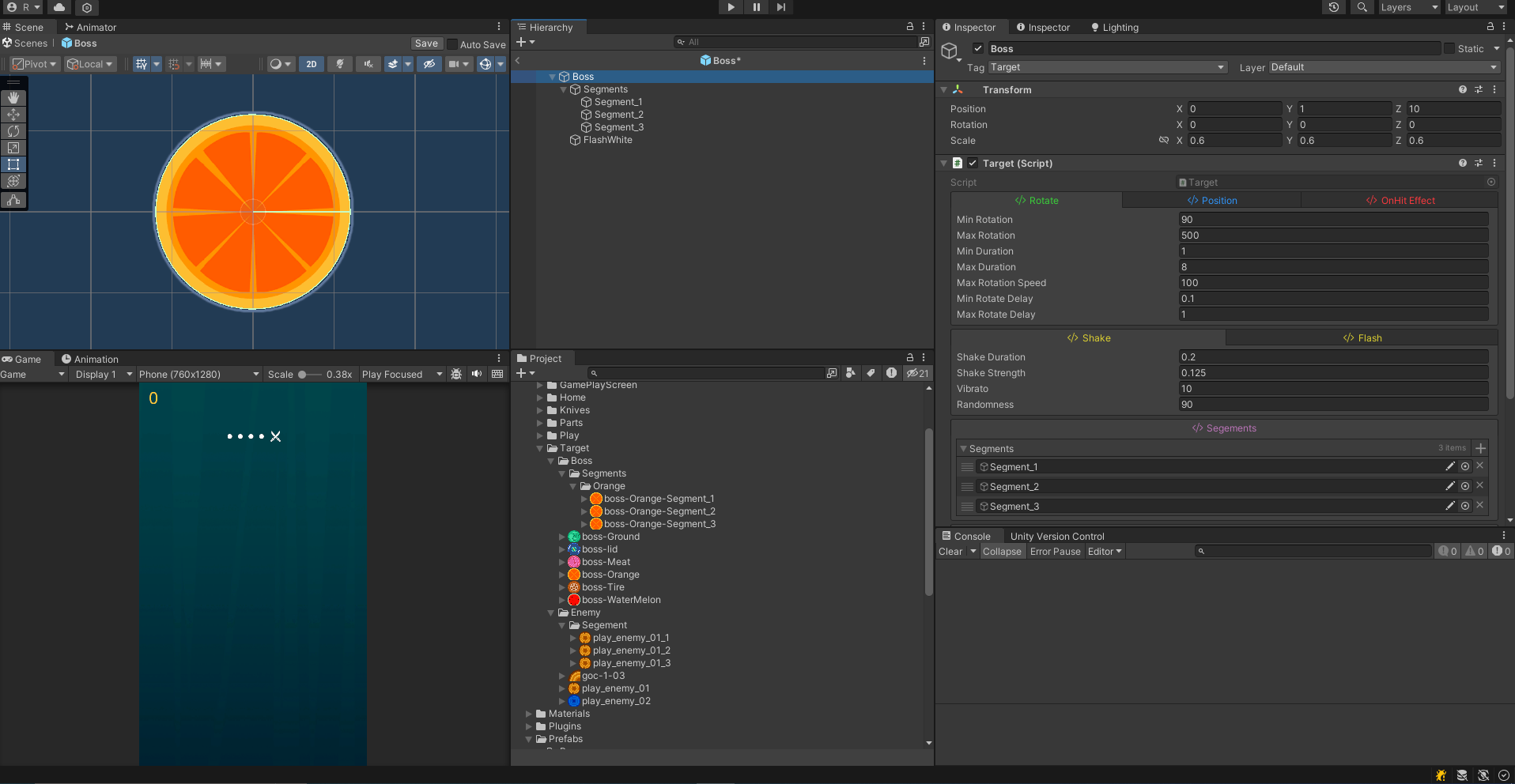Screen dimensions: 1515x784
Task: Open the Animator tab
Action: tap(91, 27)
